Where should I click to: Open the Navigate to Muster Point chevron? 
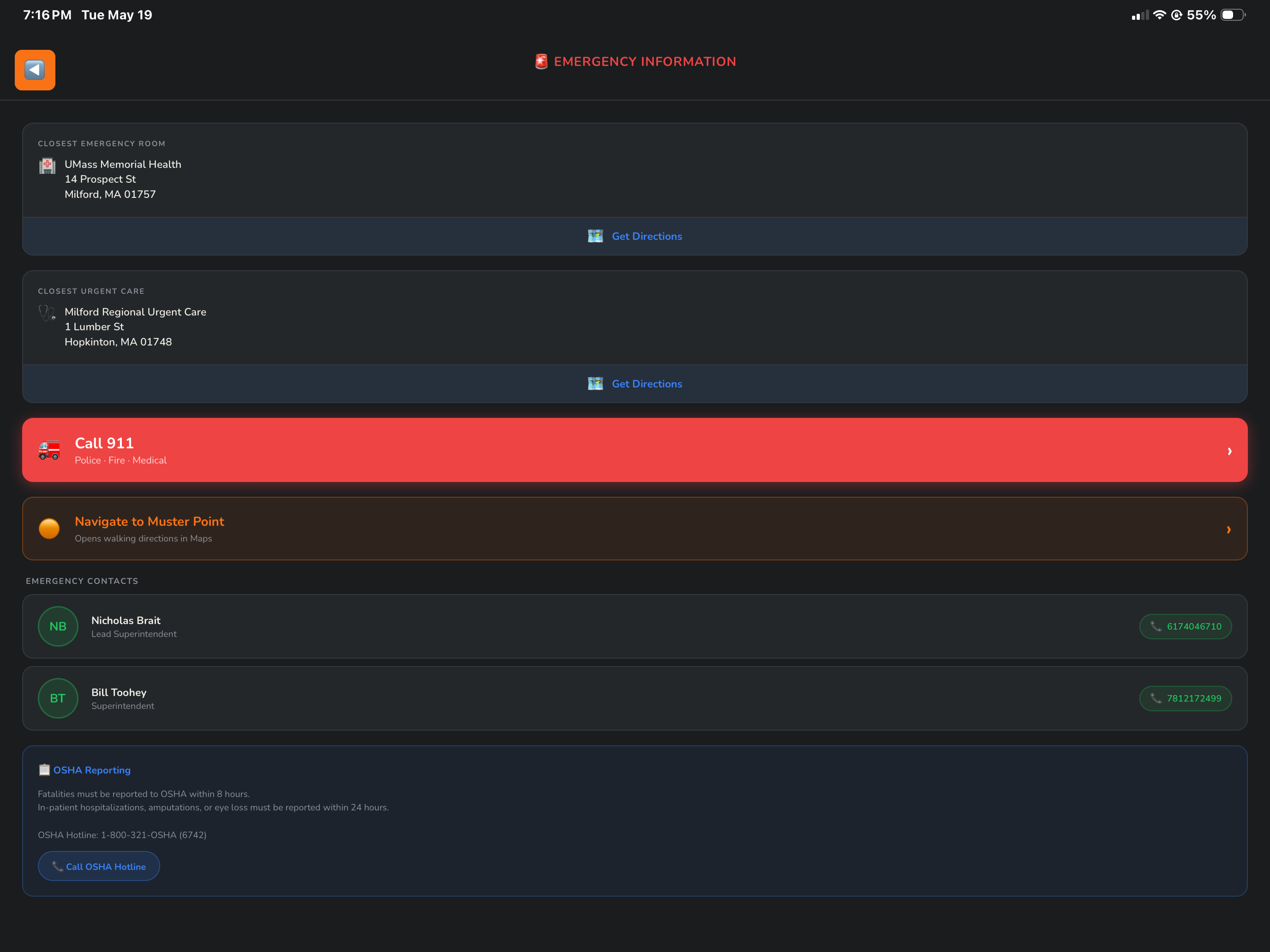(x=1228, y=530)
